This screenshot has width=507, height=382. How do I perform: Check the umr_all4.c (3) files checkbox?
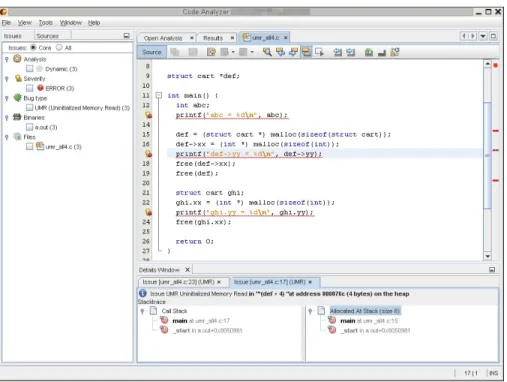point(30,146)
